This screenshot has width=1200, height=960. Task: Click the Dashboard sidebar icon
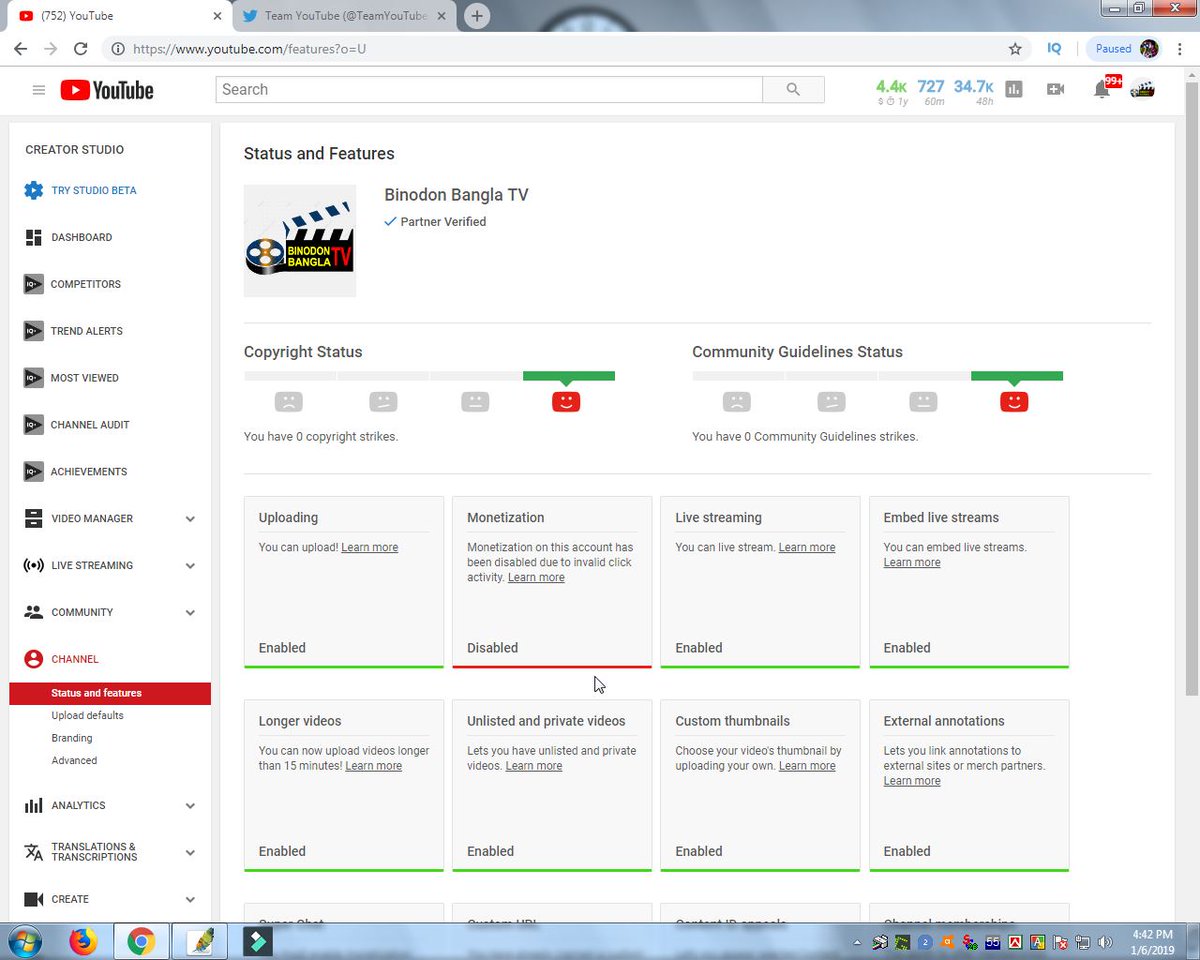[33, 237]
